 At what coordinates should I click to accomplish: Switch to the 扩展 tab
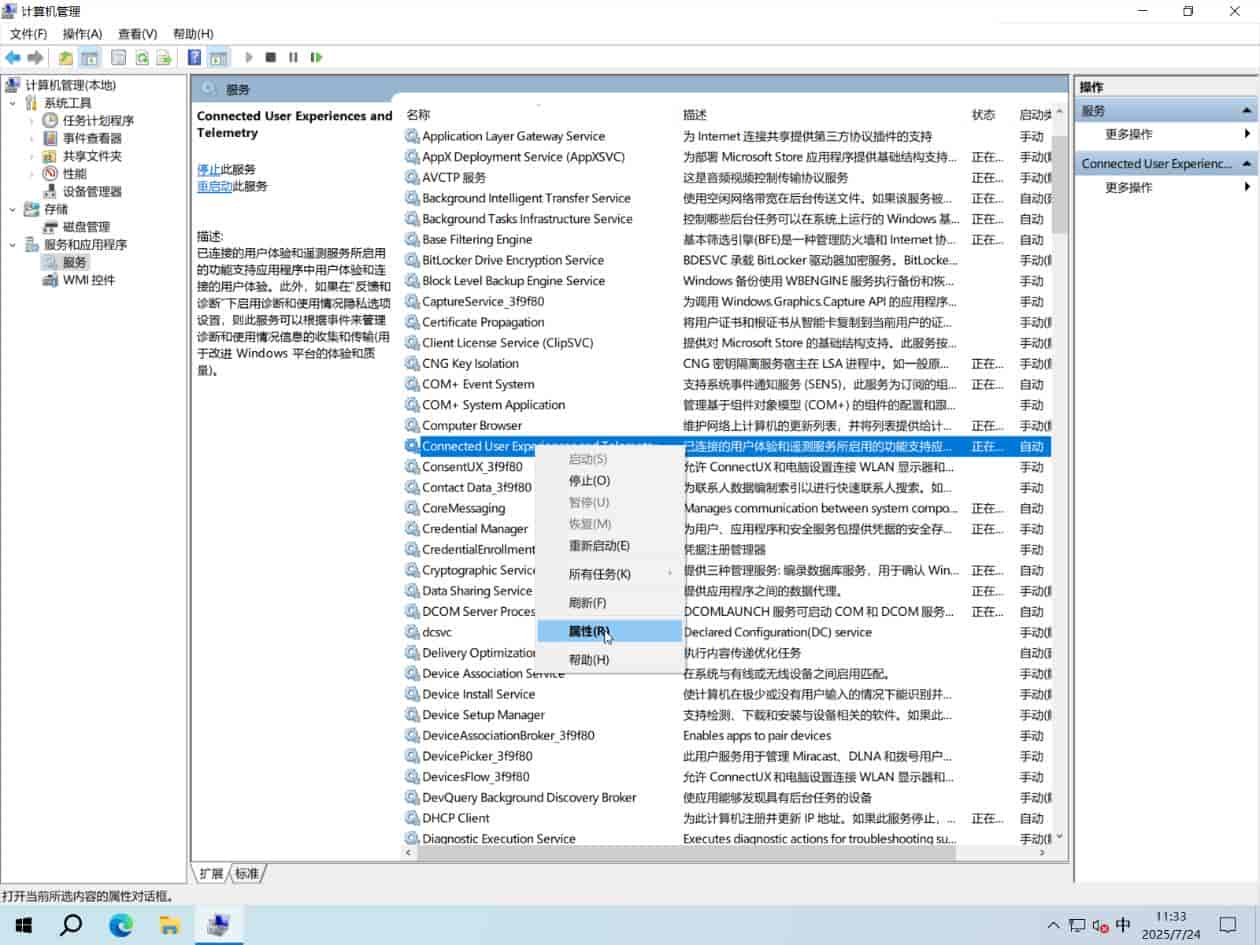click(x=211, y=874)
